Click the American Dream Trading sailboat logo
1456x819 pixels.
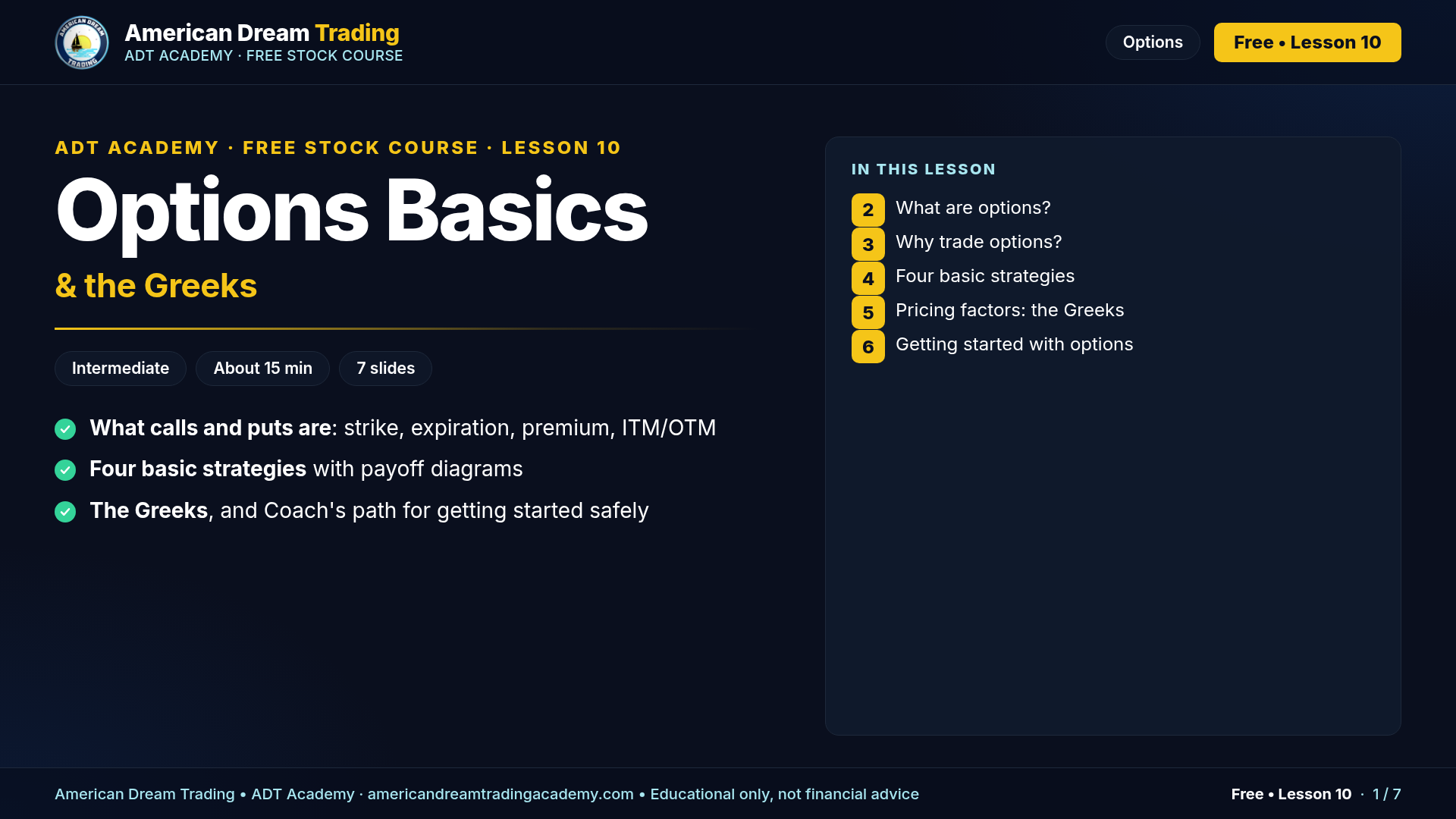82,42
